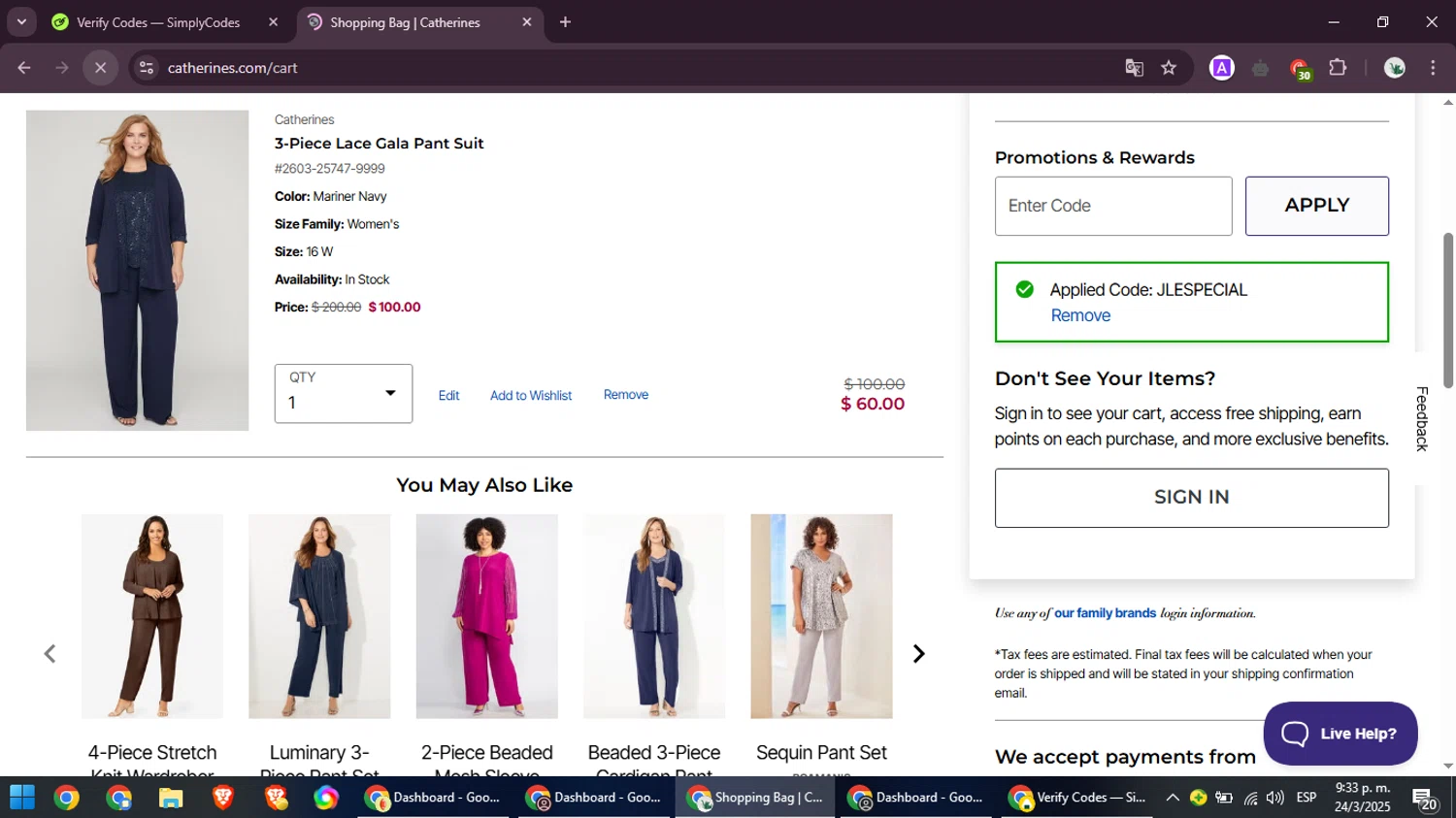Click the $ 60.00 discounted price
Screen dimensions: 1456x818
[873, 404]
